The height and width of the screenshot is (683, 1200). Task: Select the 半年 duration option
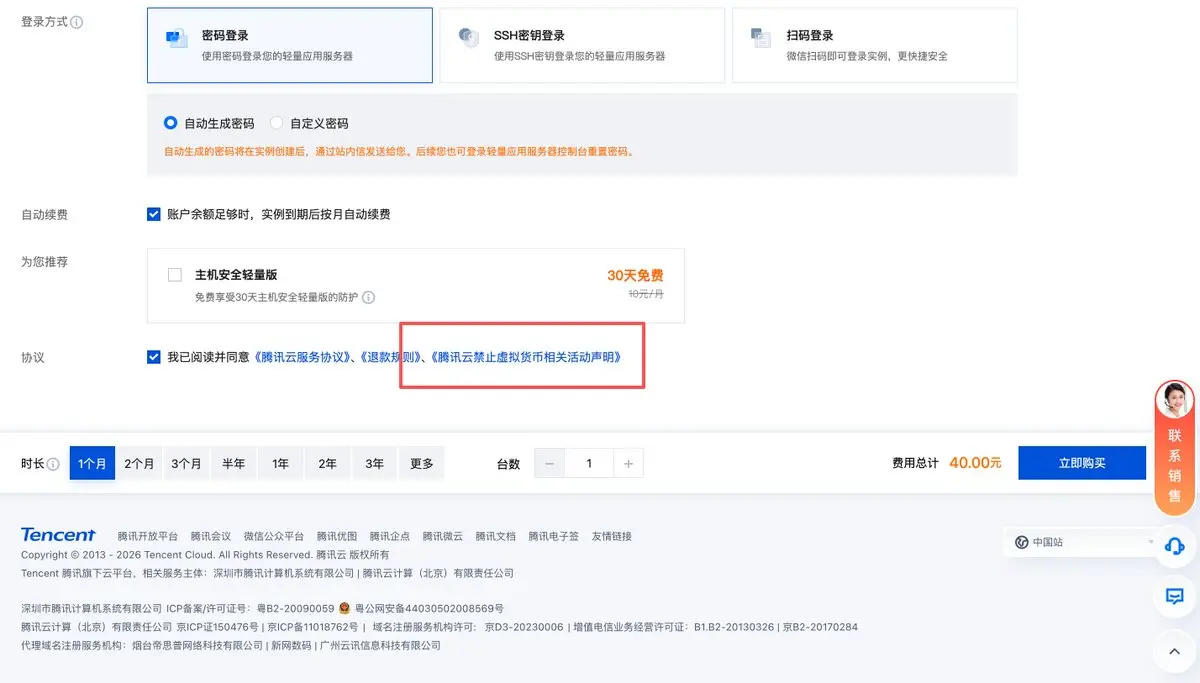coord(233,464)
